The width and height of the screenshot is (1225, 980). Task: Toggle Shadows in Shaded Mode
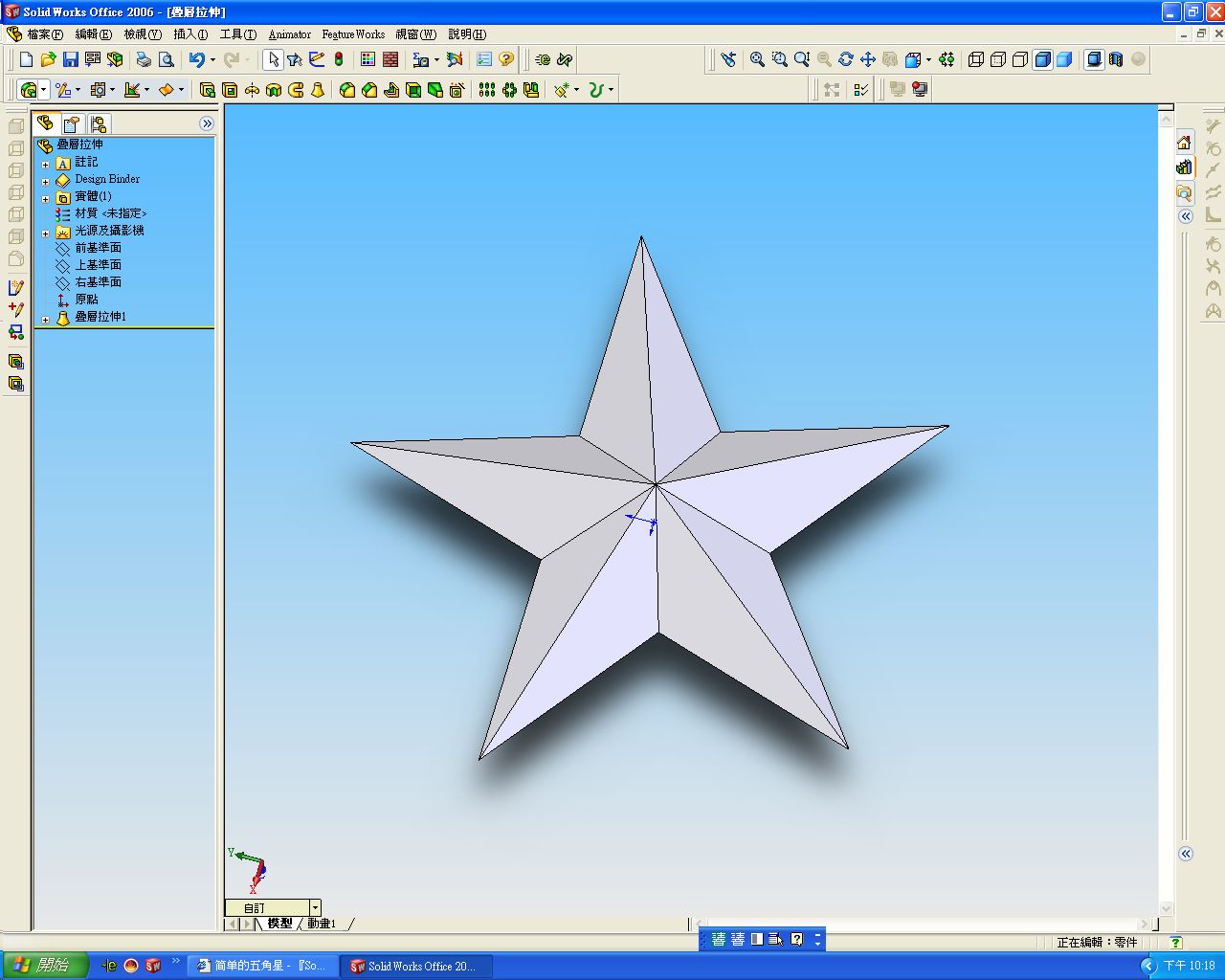pyautogui.click(x=1094, y=59)
